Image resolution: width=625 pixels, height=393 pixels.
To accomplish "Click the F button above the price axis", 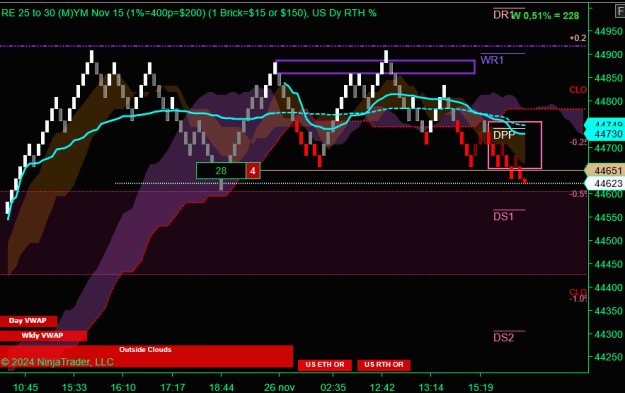I will coord(621,11).
